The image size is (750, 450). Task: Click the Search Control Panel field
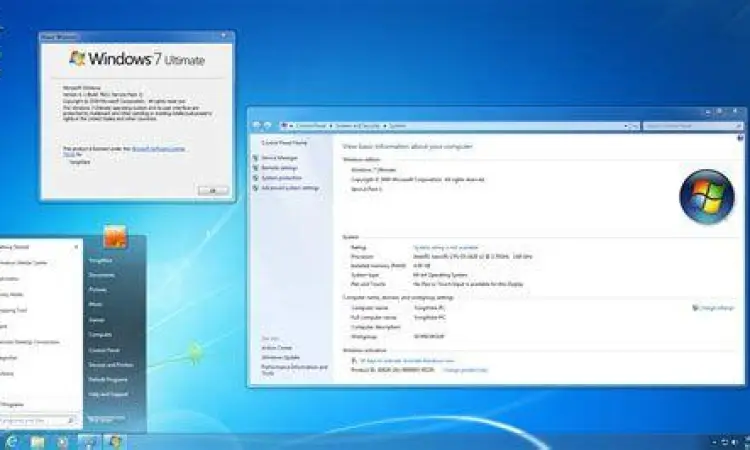point(686,126)
